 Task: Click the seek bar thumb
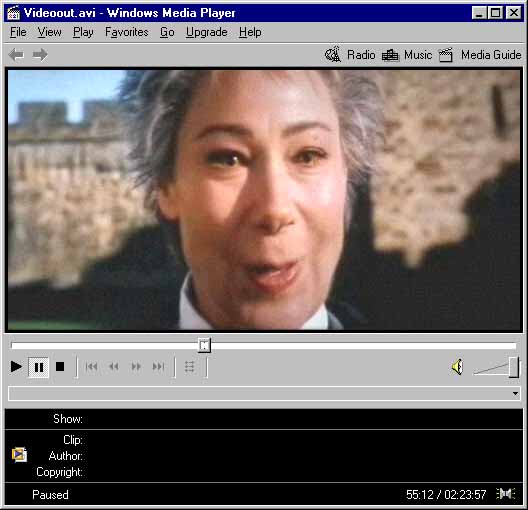(204, 345)
